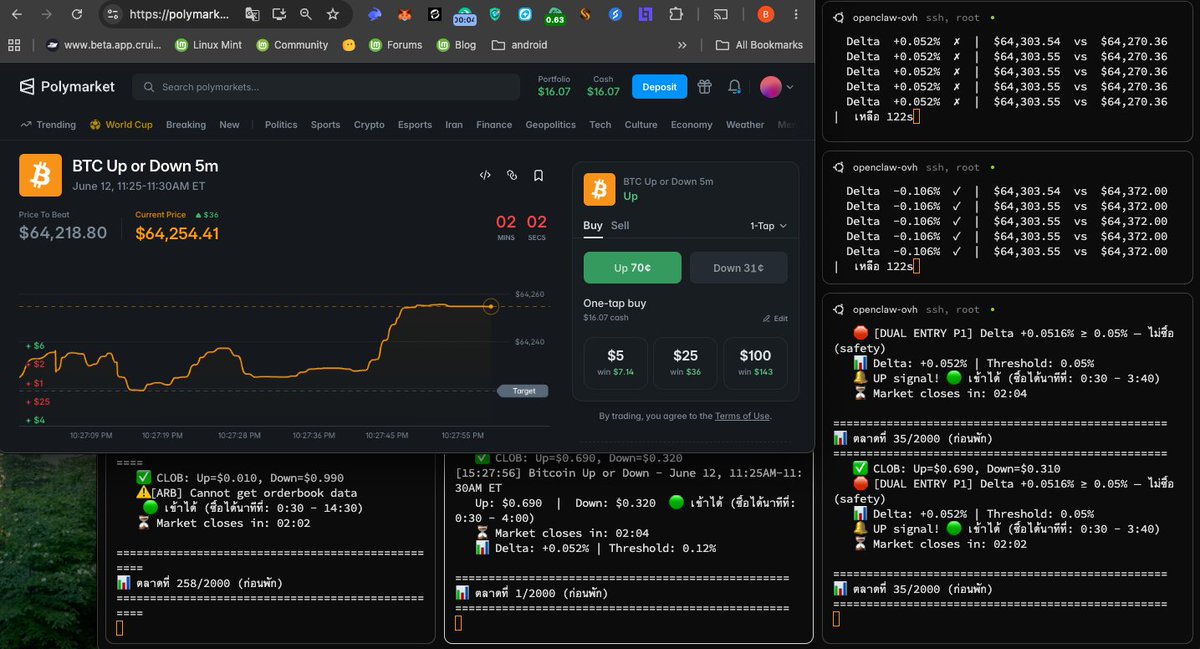
Task: Reload the Polymarket page
Action: click(x=77, y=15)
